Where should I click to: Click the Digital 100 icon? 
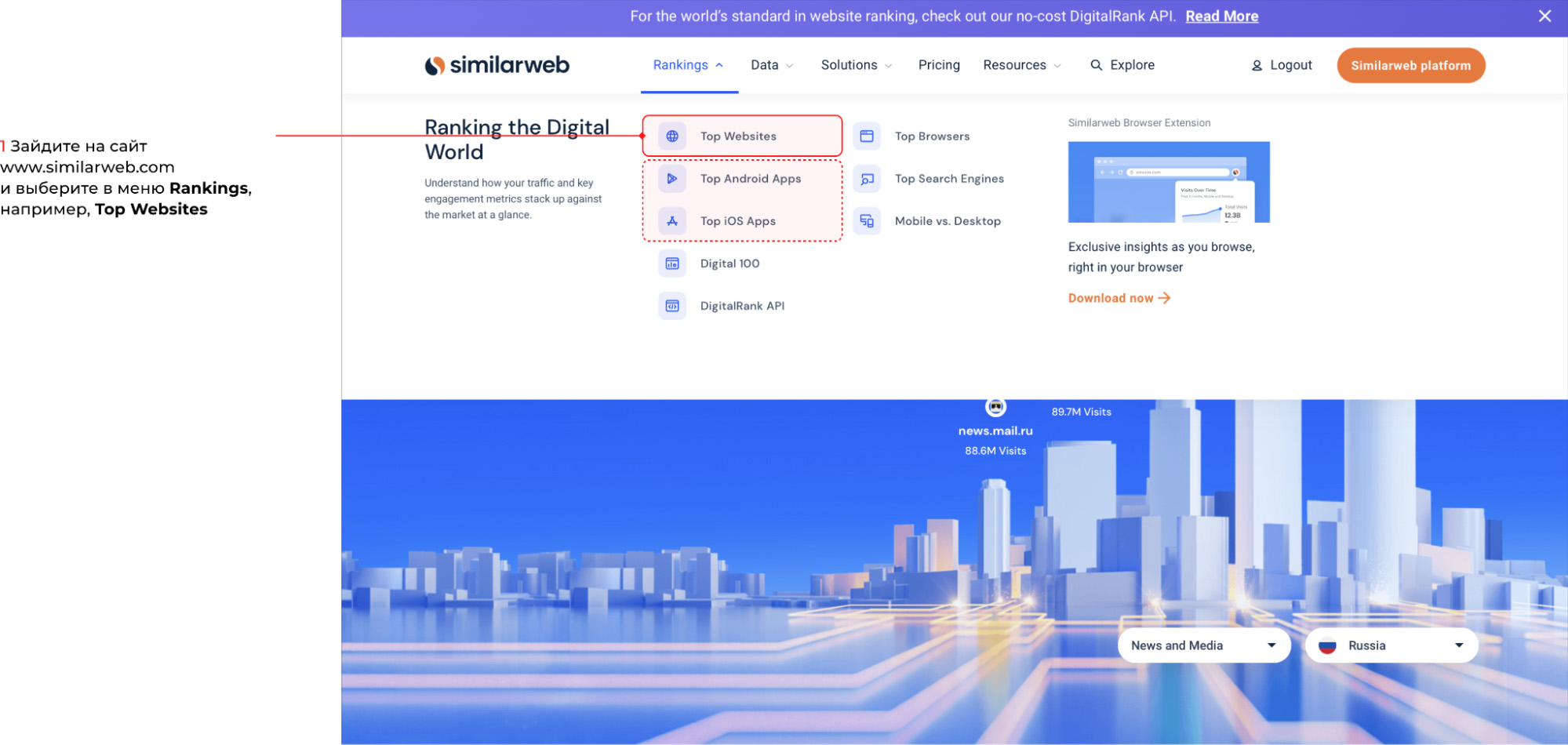pyautogui.click(x=672, y=263)
